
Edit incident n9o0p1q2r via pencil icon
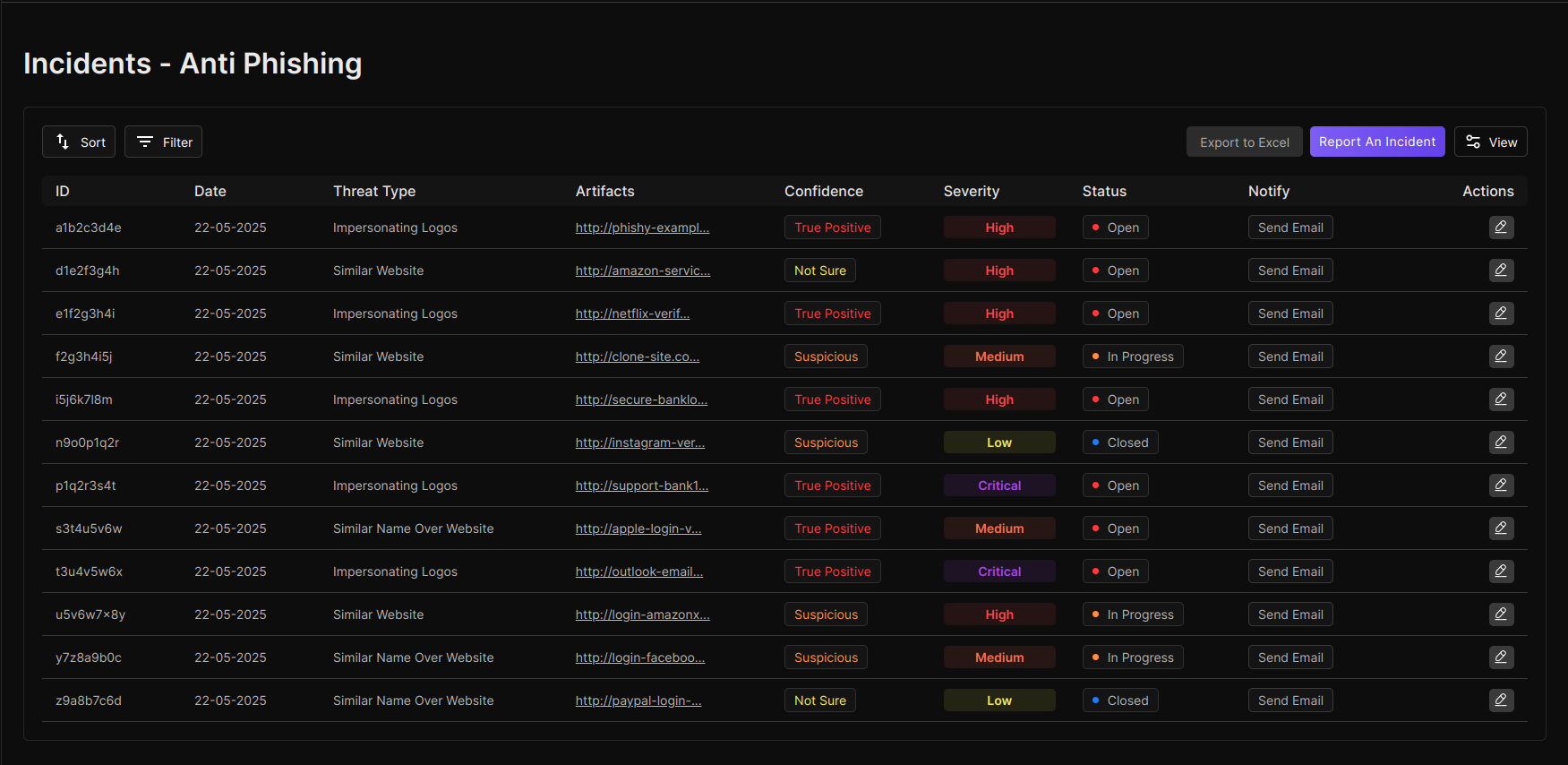(x=1501, y=443)
